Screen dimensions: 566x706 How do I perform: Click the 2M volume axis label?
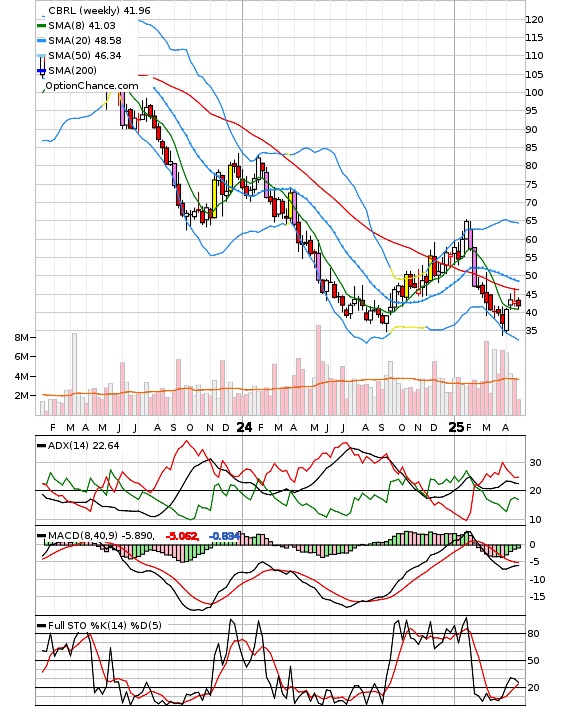[22, 395]
